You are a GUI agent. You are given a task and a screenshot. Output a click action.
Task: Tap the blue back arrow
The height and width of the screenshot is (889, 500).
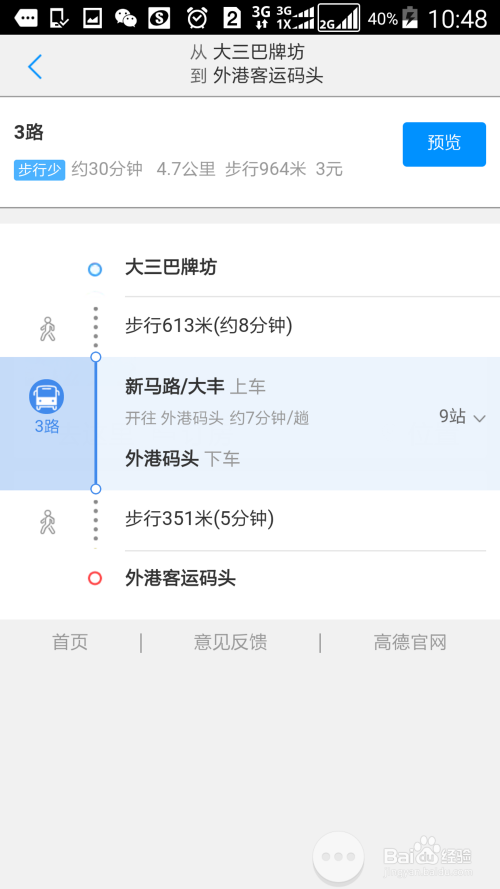tap(35, 67)
